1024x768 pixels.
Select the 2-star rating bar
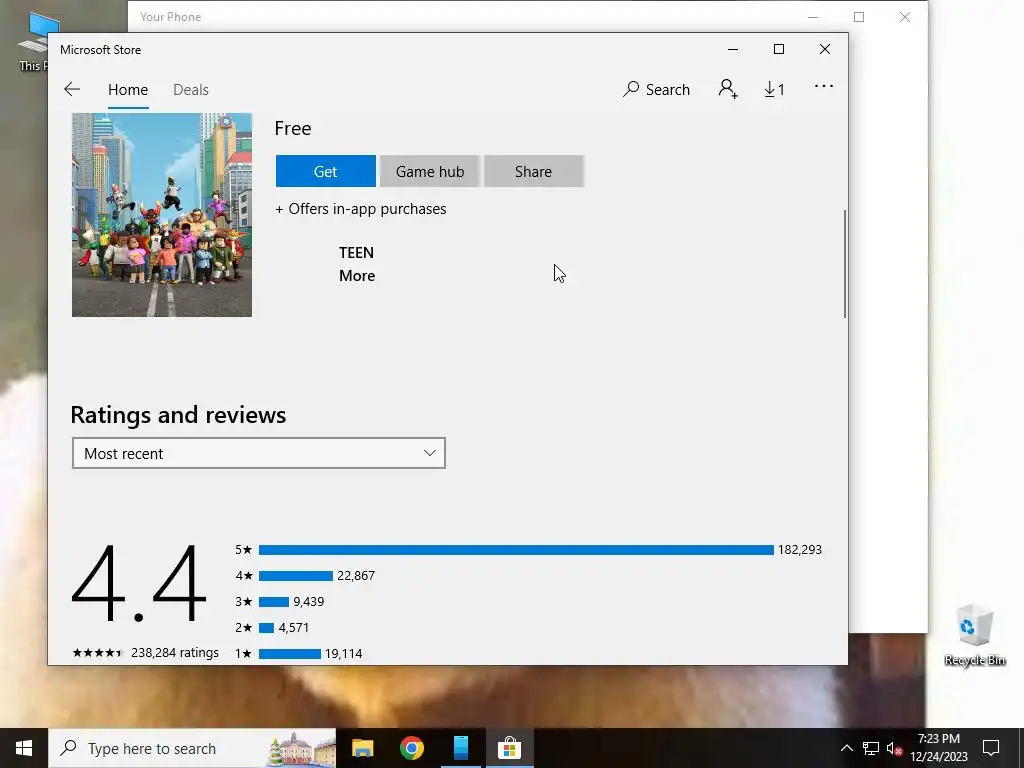266,628
